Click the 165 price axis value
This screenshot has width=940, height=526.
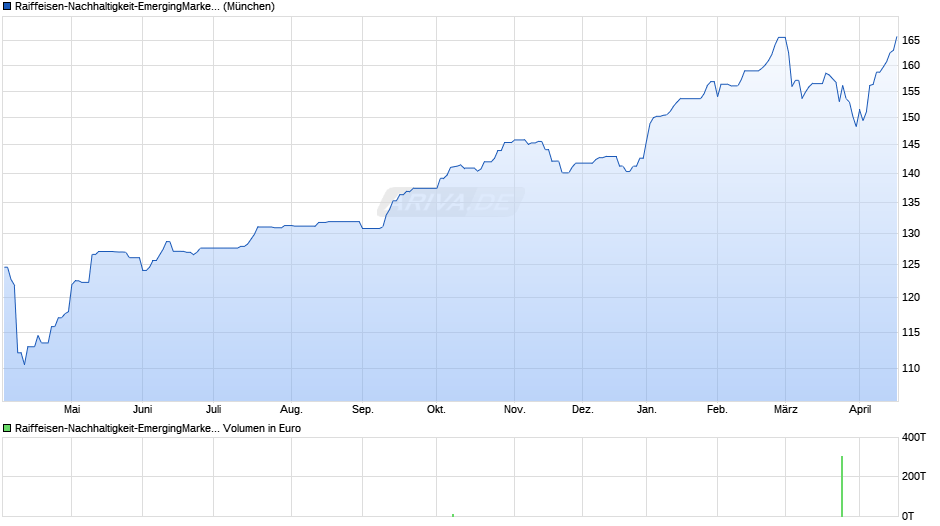pos(911,40)
